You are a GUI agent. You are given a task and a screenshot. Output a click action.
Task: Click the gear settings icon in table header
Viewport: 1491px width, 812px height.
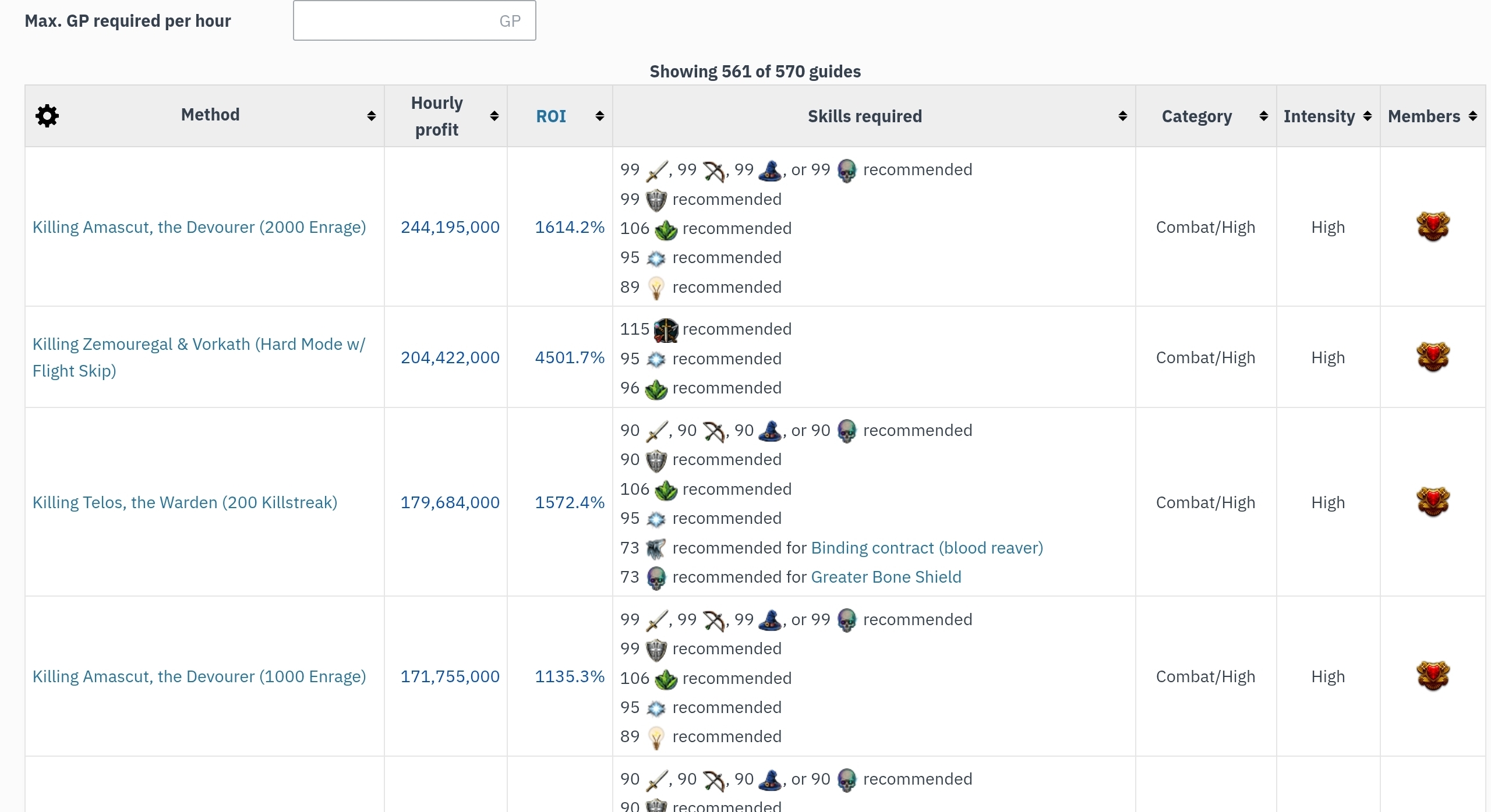tap(47, 116)
